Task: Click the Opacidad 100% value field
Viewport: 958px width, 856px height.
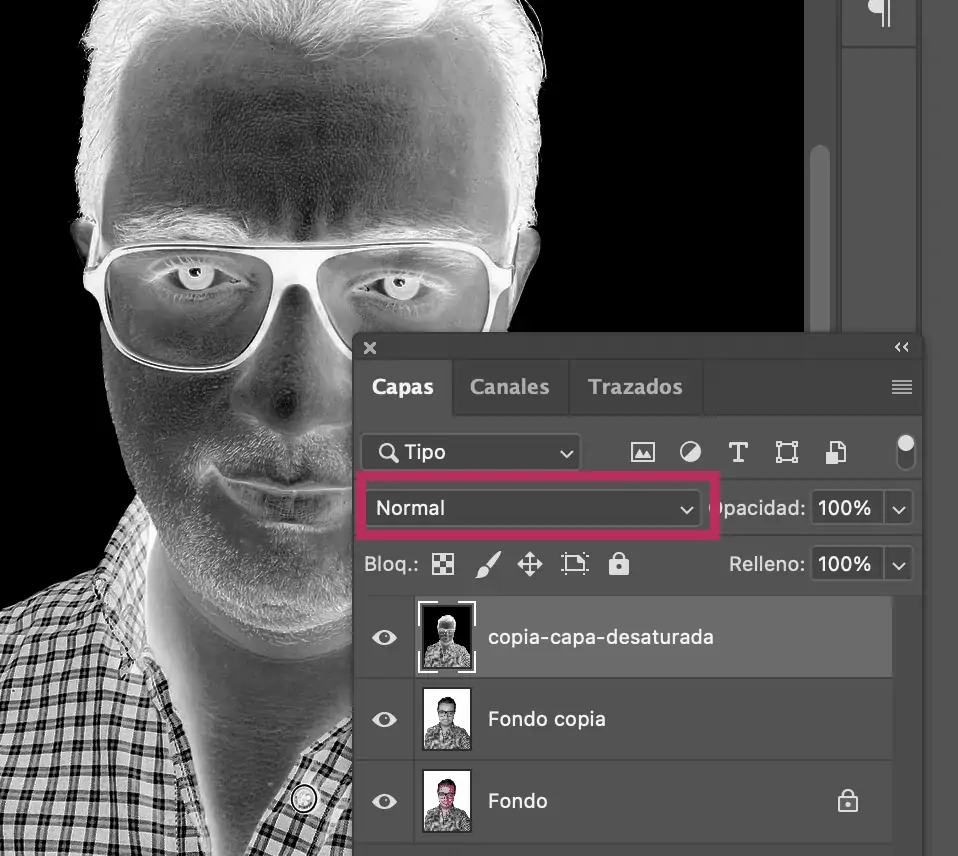Action: point(847,508)
